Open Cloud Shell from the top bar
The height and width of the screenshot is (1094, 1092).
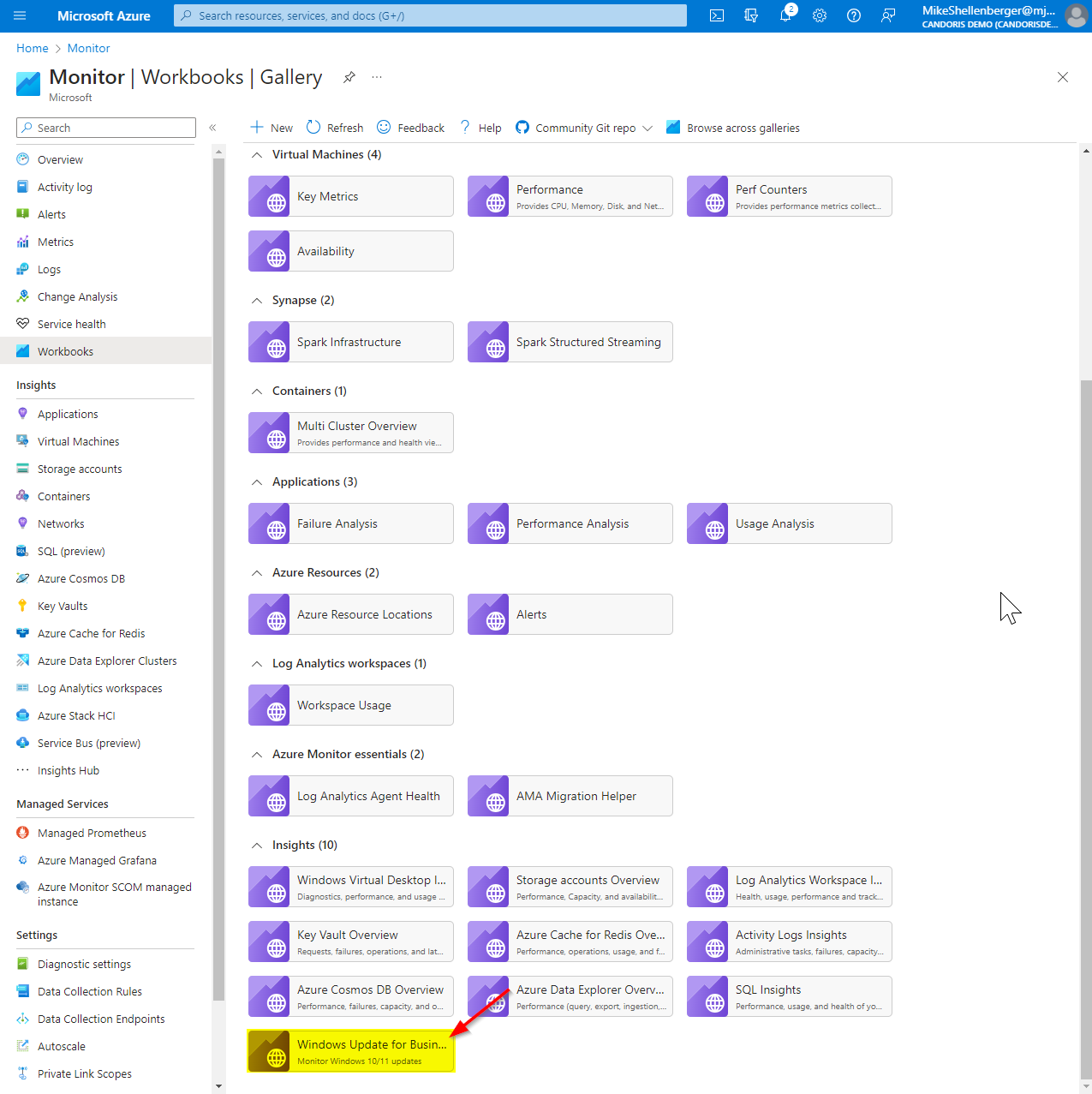click(716, 15)
